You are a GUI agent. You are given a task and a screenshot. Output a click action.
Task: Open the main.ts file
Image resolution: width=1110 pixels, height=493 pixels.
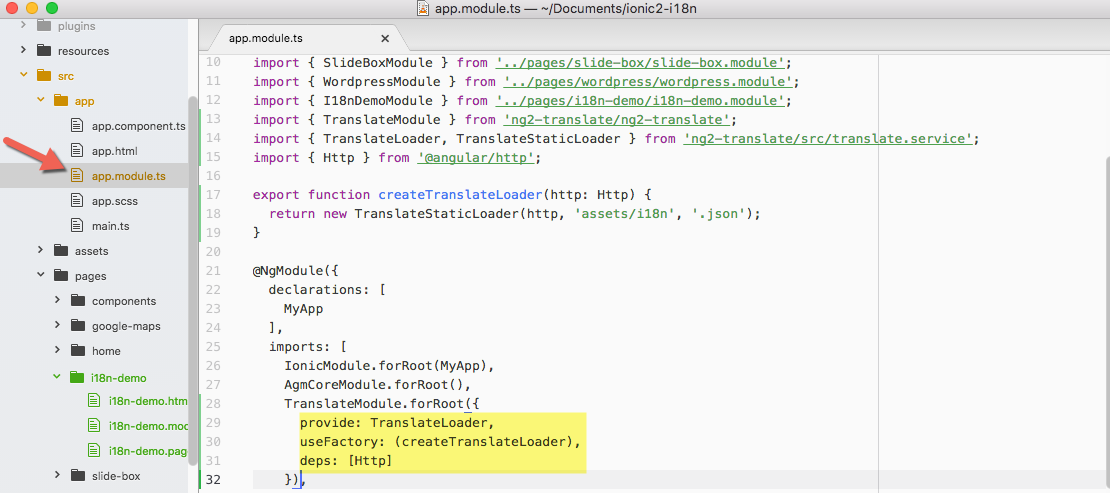point(110,226)
